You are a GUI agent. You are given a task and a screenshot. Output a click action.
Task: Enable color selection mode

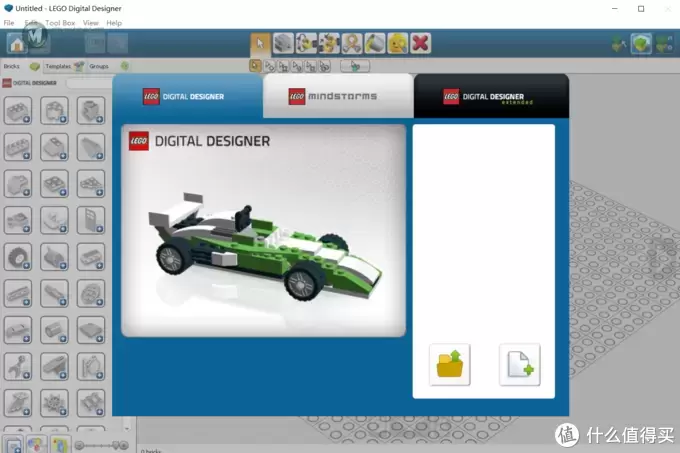(x=297, y=66)
